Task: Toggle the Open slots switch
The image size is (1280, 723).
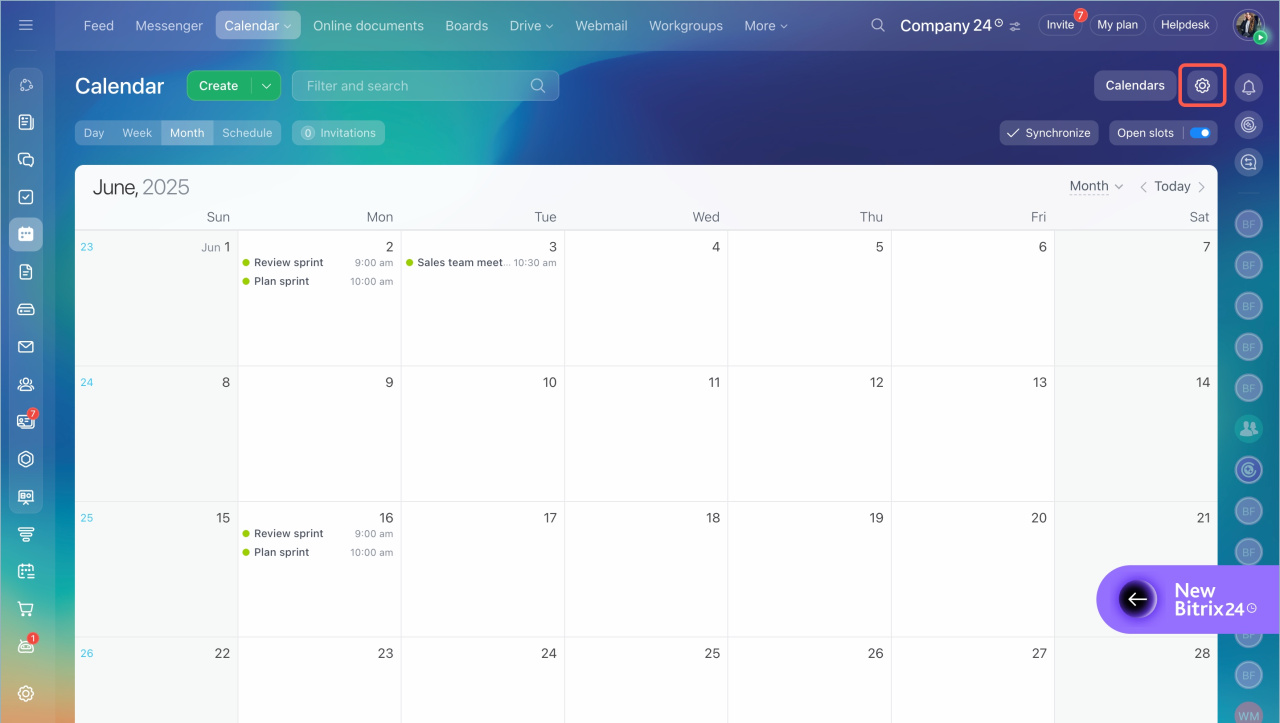Action: tap(1199, 133)
